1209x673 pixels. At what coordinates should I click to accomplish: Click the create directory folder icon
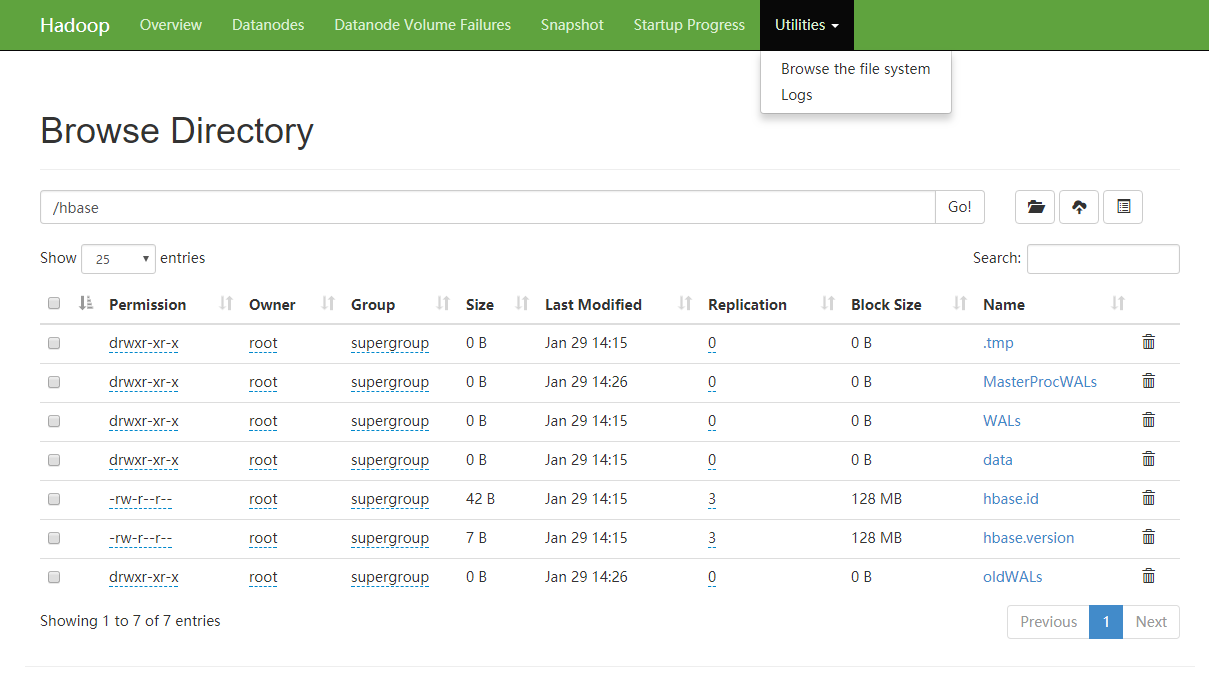point(1035,207)
